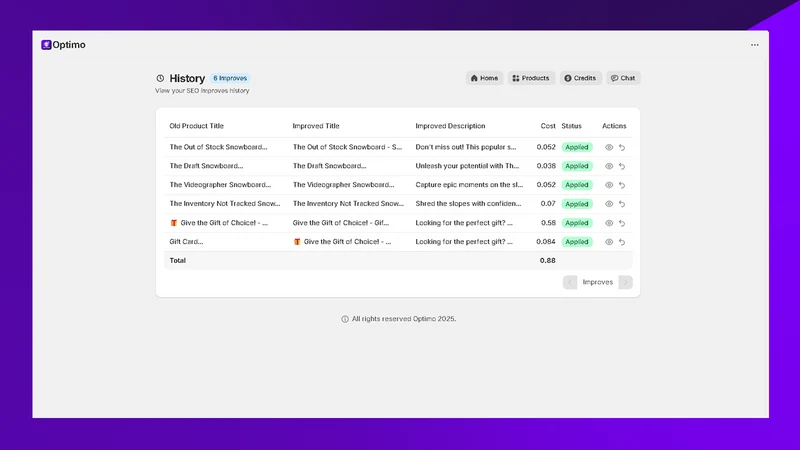Screen dimensions: 800x450
Task: Click the History clock icon
Action: [x=160, y=78]
